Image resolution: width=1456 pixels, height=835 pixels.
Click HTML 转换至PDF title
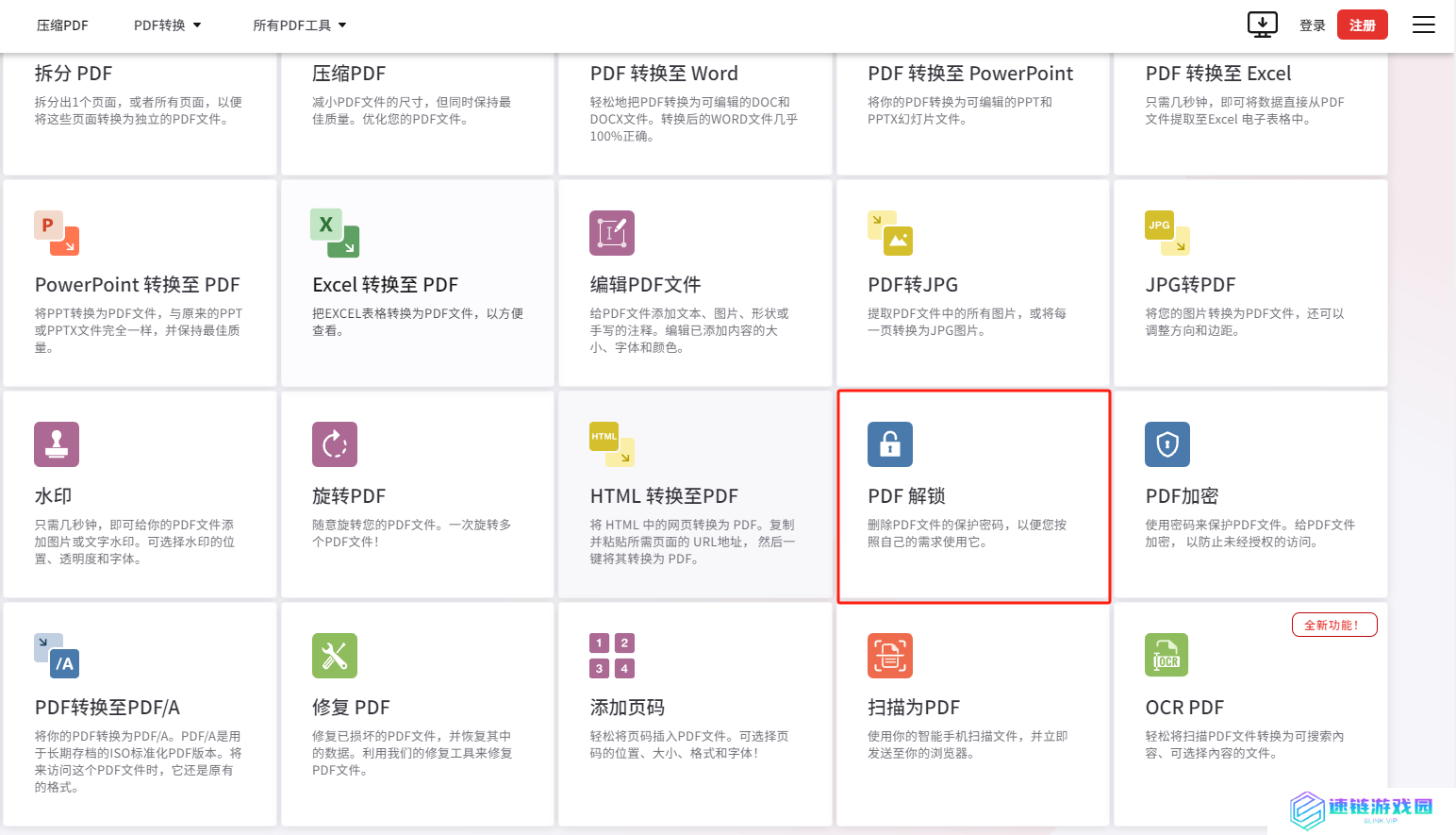pos(664,496)
